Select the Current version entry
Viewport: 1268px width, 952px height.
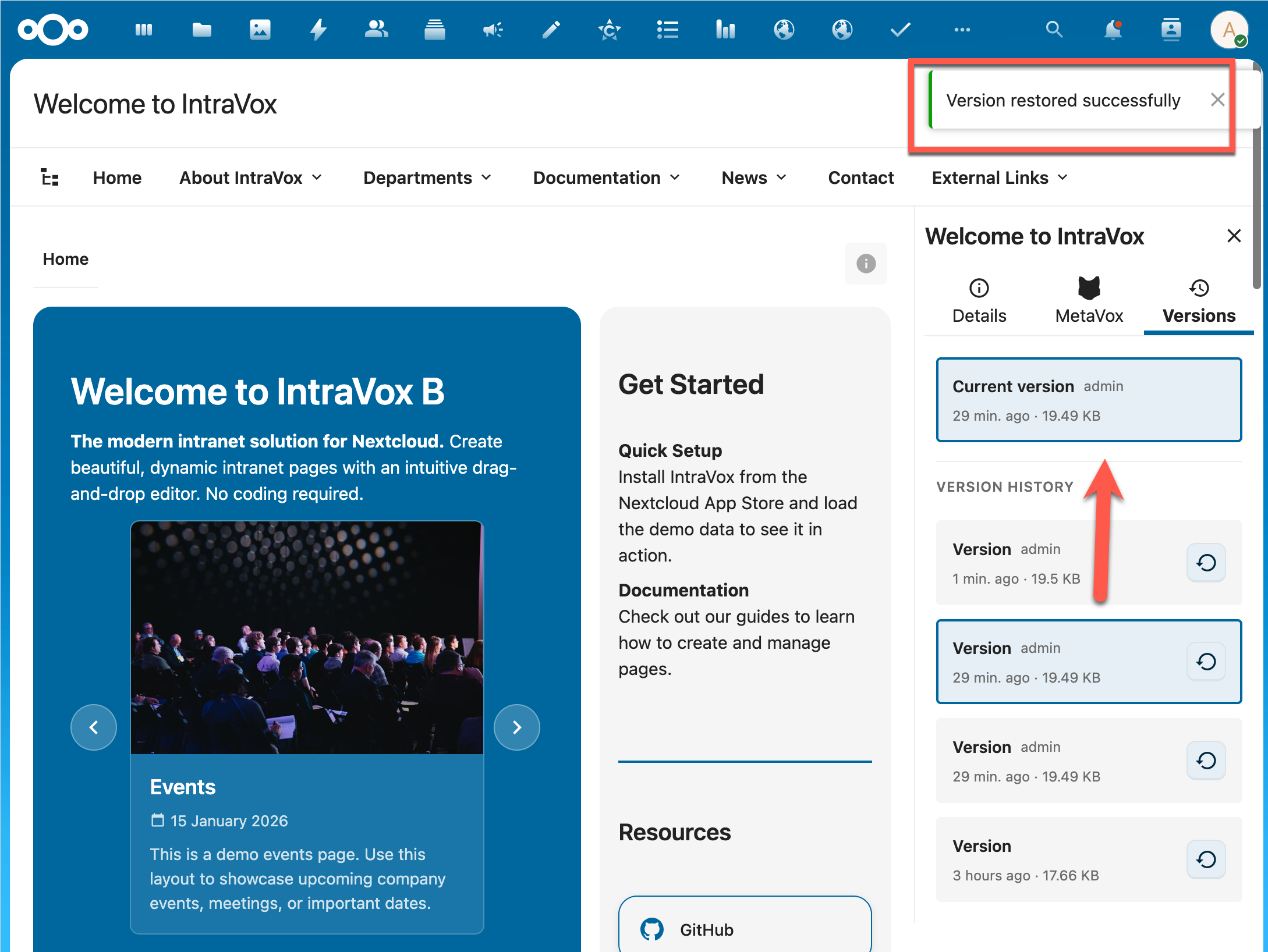[x=1089, y=400]
